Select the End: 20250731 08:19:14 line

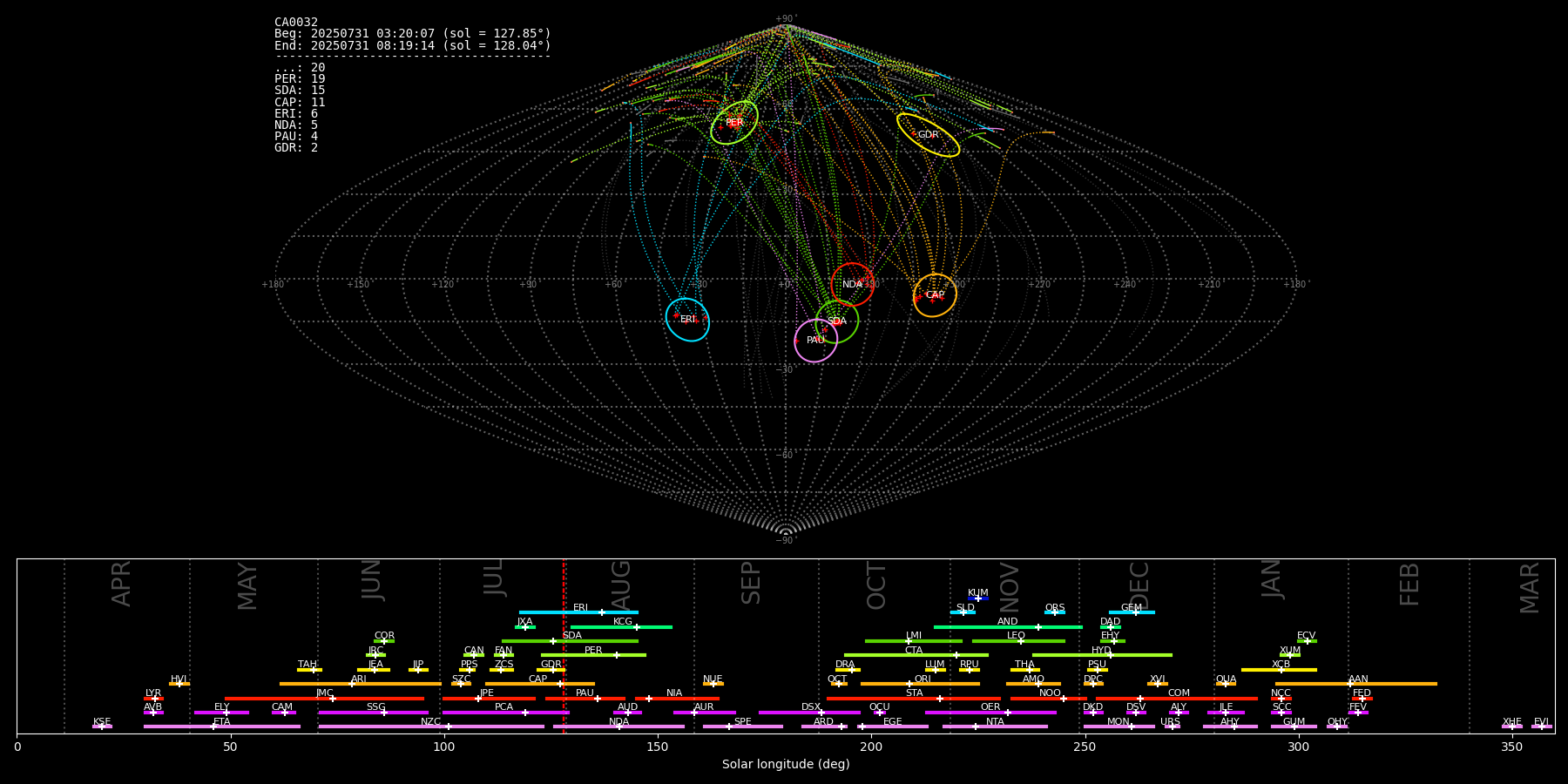coord(413,45)
